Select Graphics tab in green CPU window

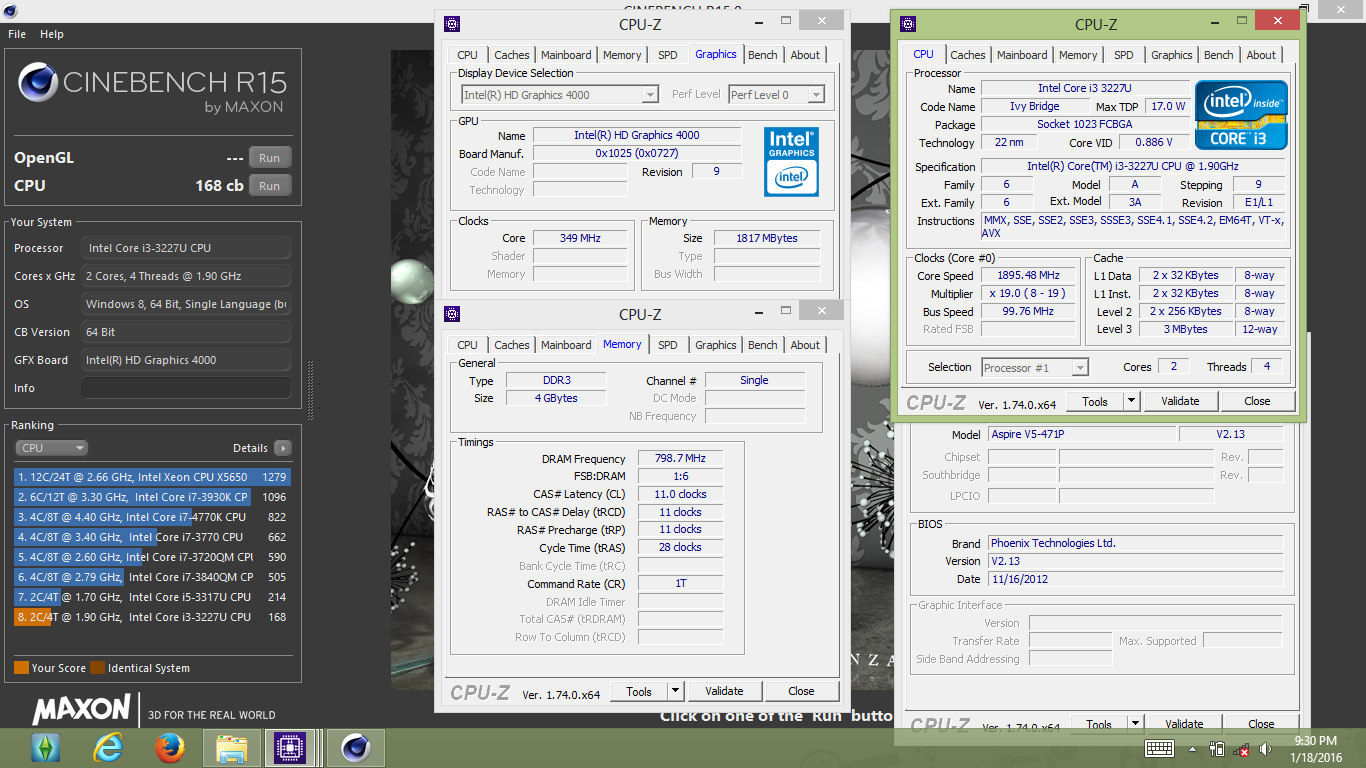pos(1171,55)
